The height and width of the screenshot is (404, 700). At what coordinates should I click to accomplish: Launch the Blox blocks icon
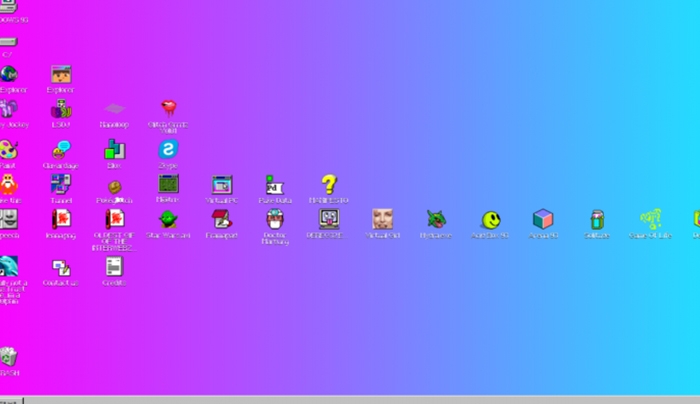(x=114, y=149)
